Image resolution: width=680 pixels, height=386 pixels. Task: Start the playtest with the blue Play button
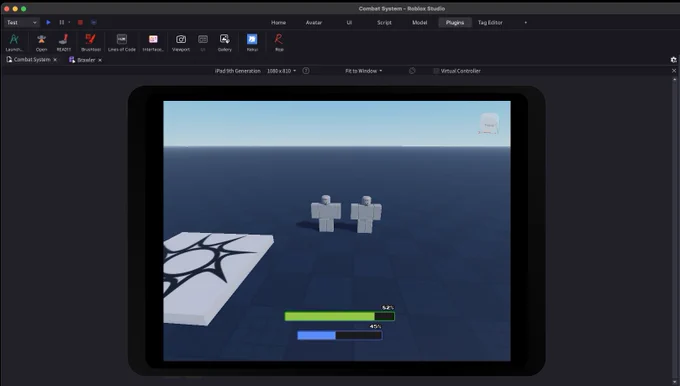tap(48, 22)
